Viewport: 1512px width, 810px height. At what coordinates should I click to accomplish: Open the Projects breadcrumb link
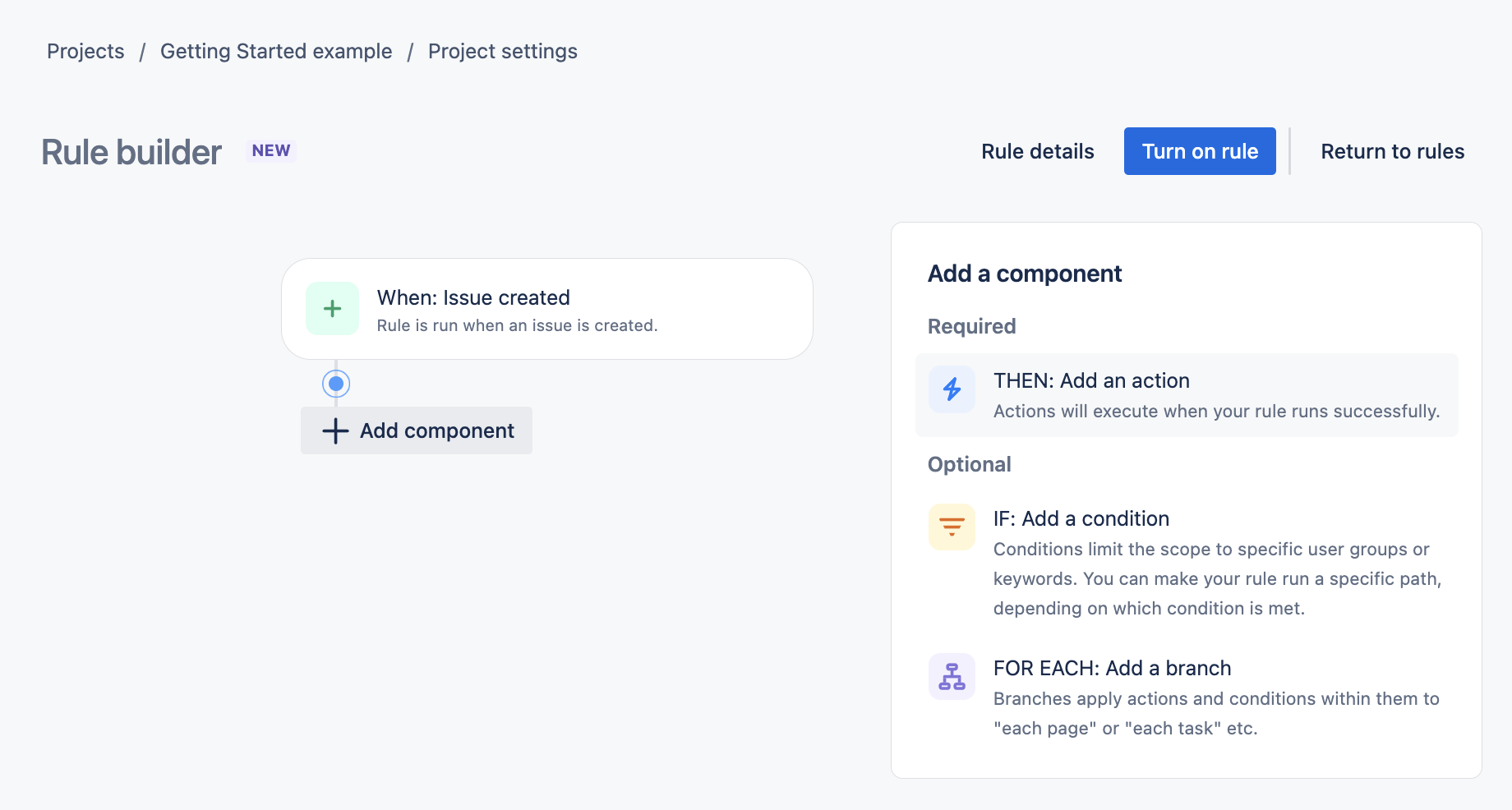tap(85, 51)
